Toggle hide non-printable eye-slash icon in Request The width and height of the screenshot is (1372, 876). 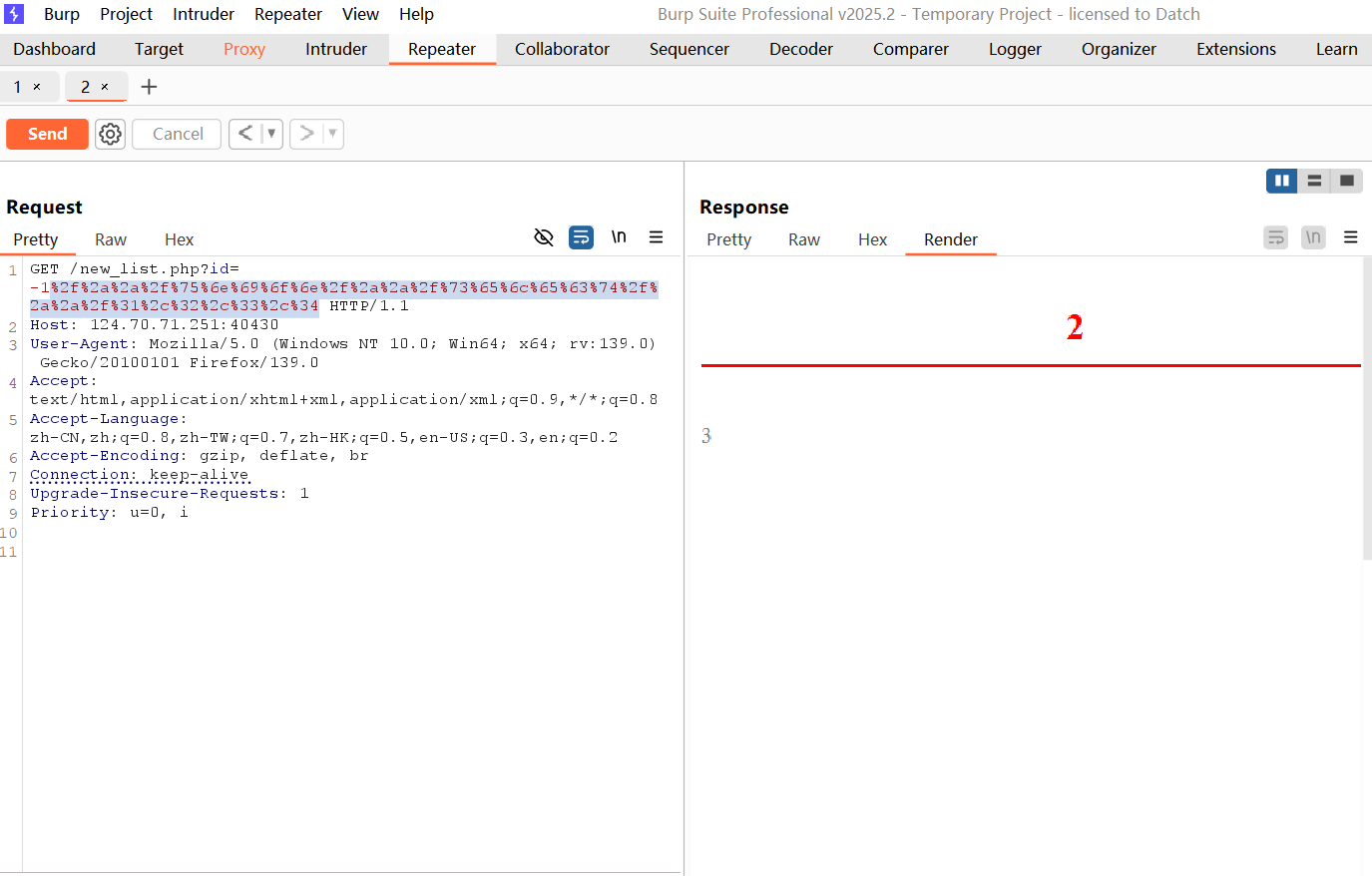coord(544,237)
